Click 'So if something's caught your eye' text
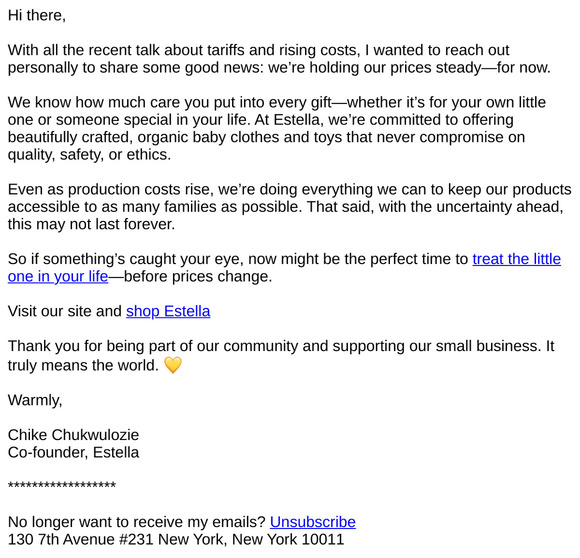This screenshot has height=558, width=580. click(126, 259)
